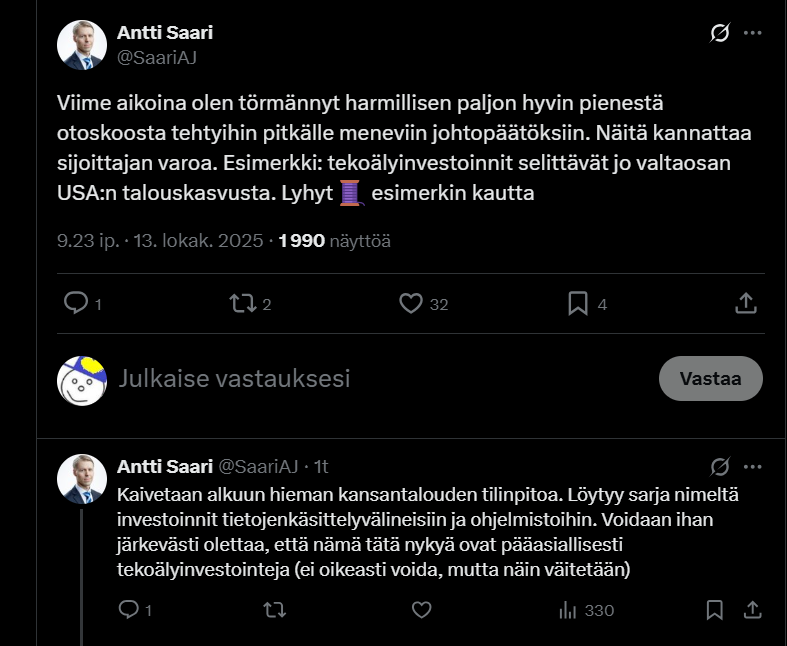Click Antti Saari's avatar on main post
The image size is (787, 646).
(x=81, y=45)
